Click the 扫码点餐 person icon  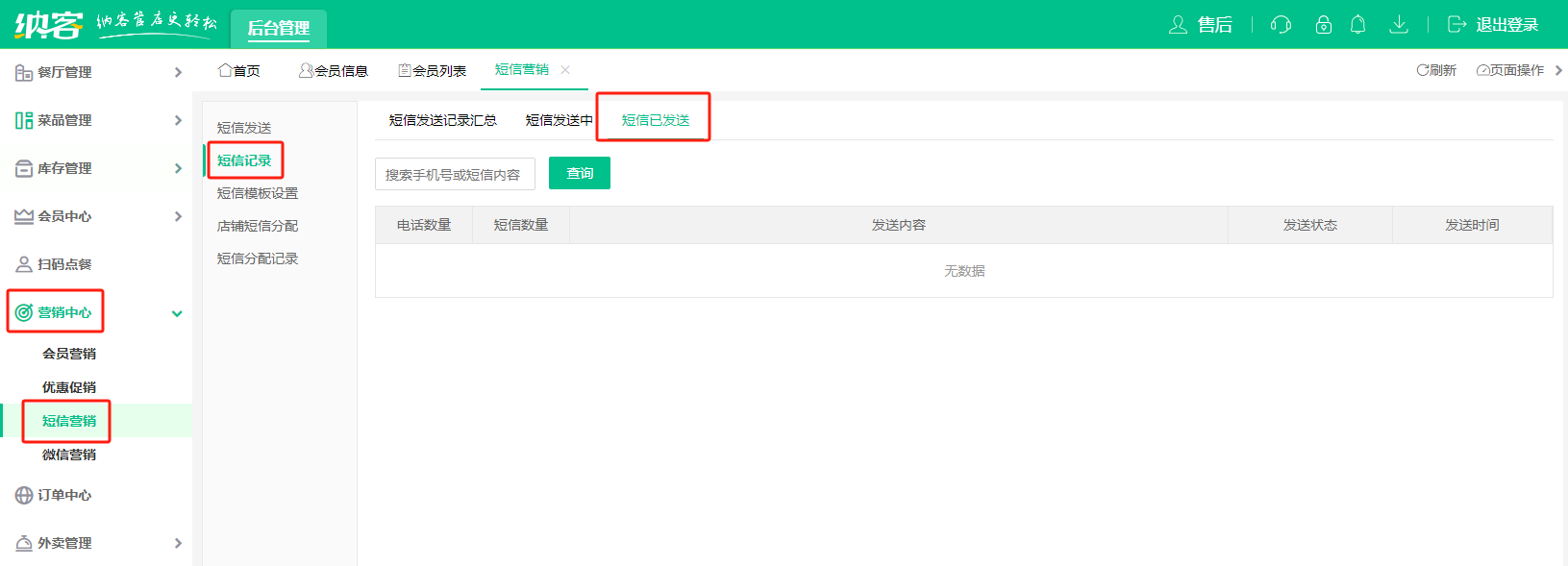point(24,264)
